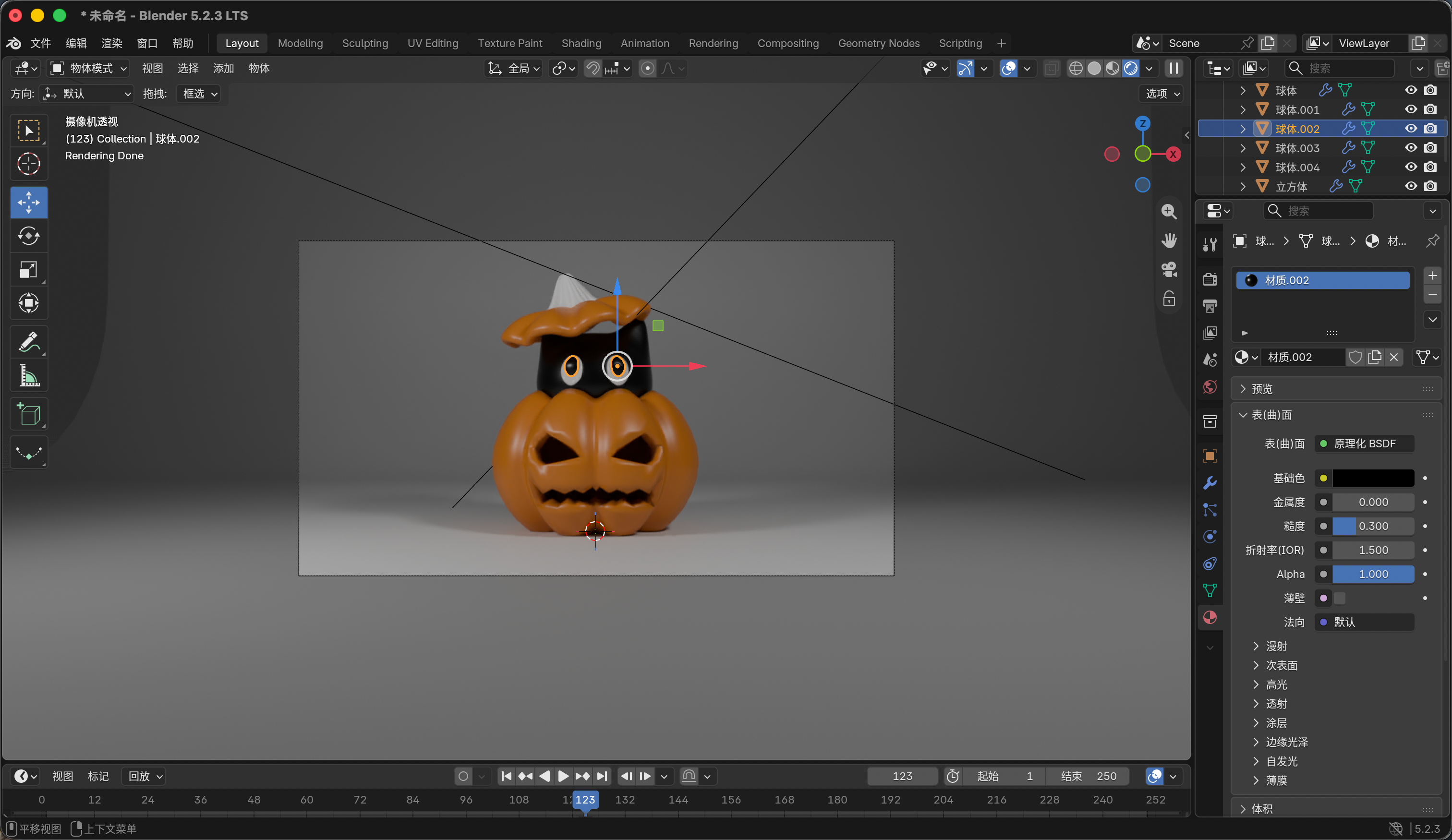Image resolution: width=1452 pixels, height=840 pixels.
Task: Choose the Add Cube tool
Action: point(29,414)
